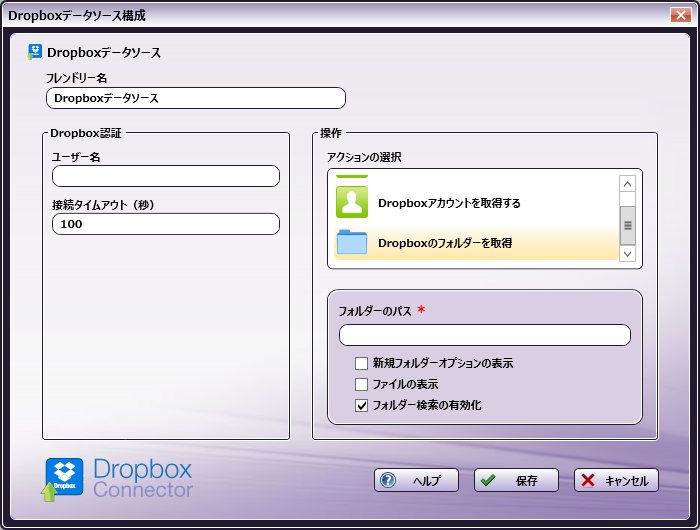The image size is (700, 530).
Task: Click the フレンドリー名 label
Action: pos(76,78)
